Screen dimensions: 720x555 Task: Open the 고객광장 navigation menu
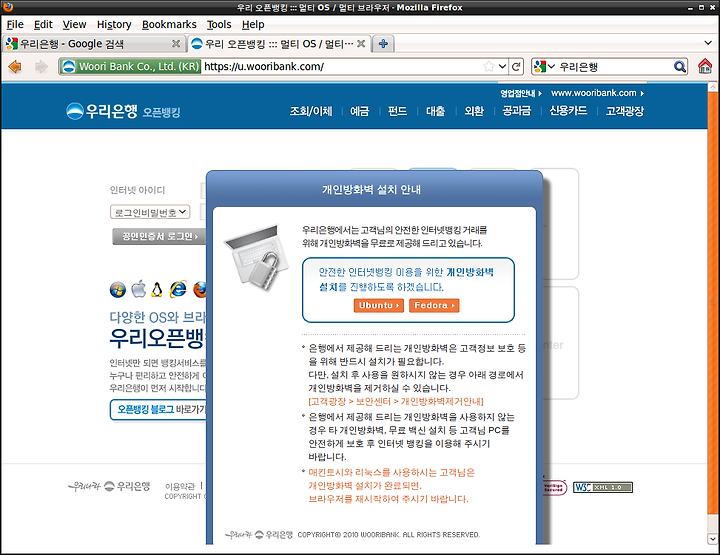(625, 111)
